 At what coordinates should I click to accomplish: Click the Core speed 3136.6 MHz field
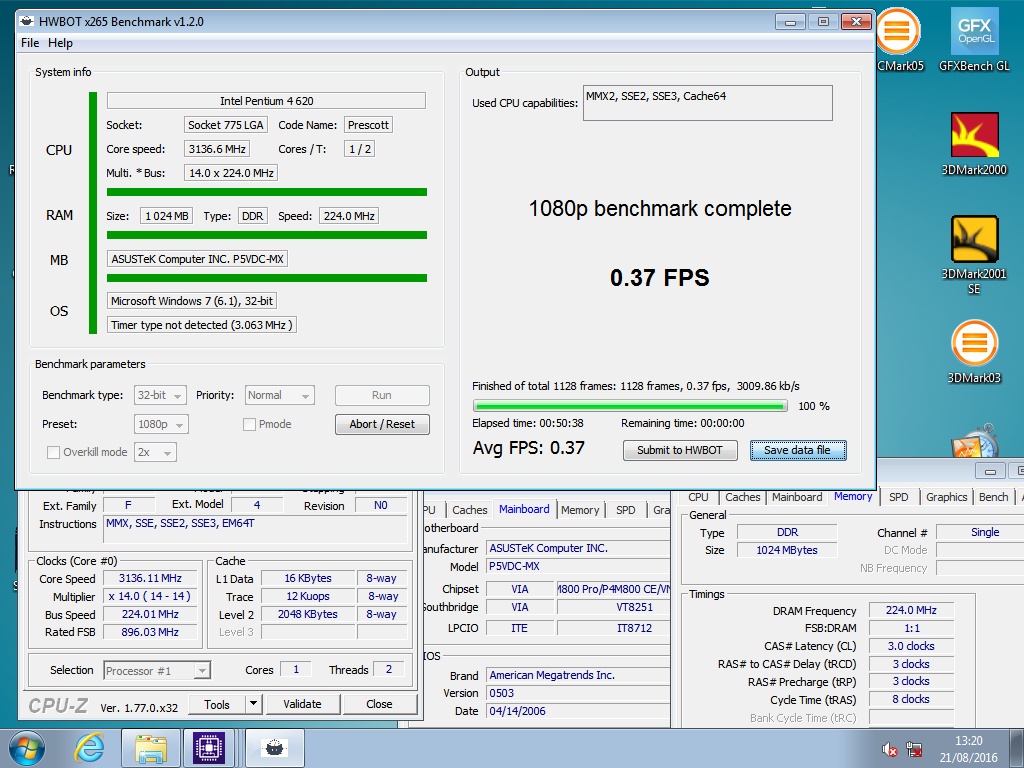[x=217, y=149]
